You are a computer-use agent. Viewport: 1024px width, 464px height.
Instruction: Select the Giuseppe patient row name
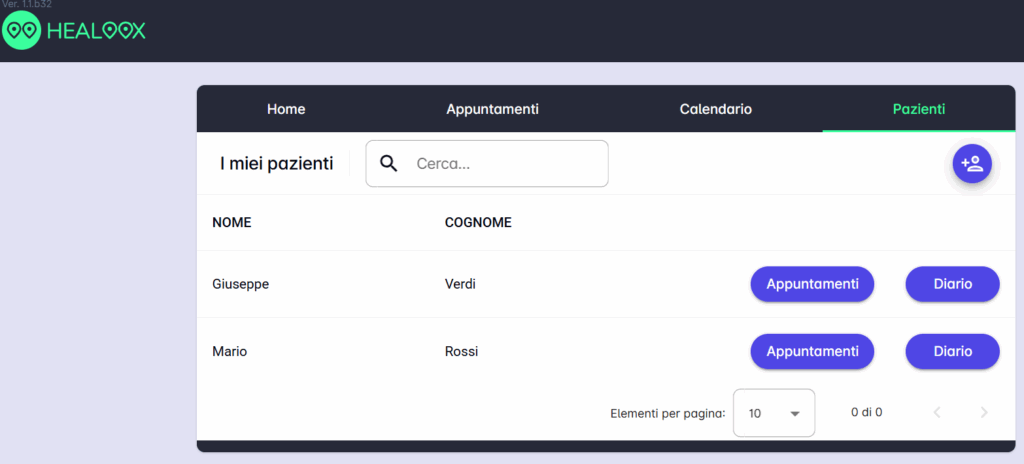coord(240,285)
